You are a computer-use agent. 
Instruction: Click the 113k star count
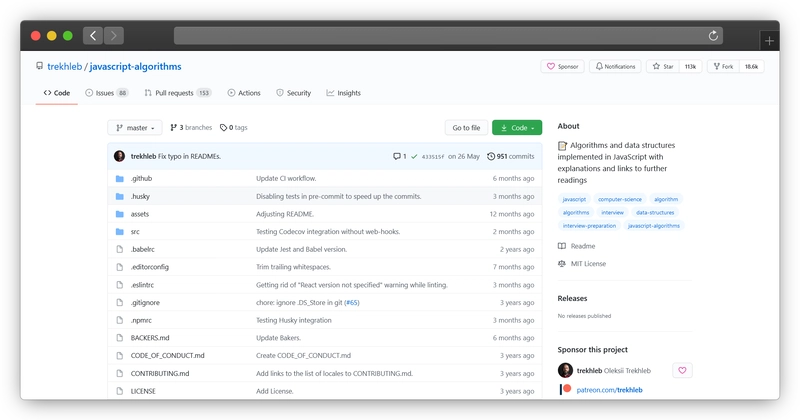[x=690, y=66]
